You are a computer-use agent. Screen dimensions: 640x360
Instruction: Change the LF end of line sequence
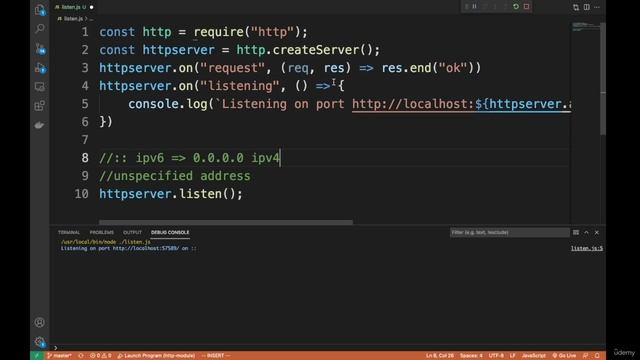coord(512,356)
